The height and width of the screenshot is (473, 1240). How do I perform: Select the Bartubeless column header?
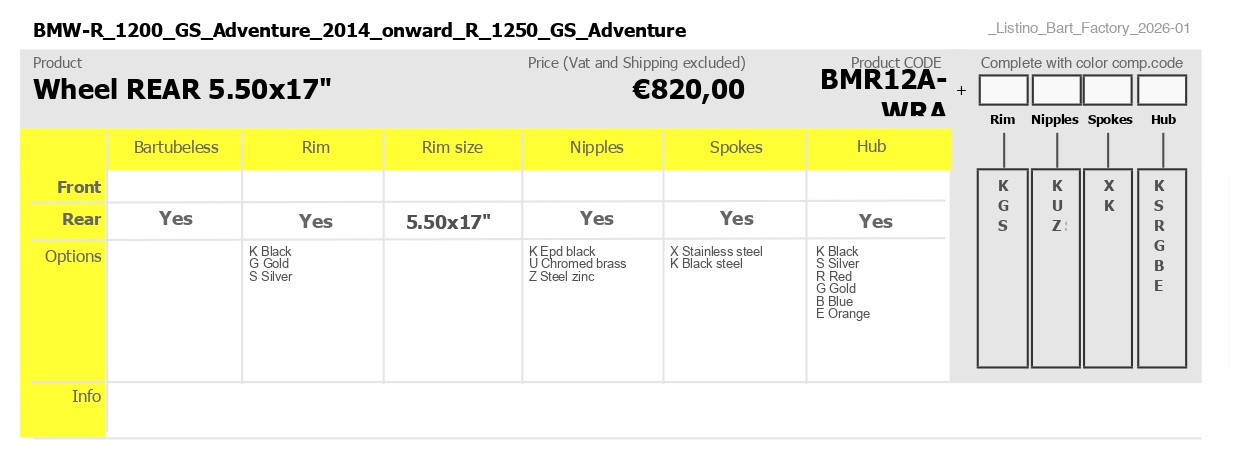click(176, 148)
